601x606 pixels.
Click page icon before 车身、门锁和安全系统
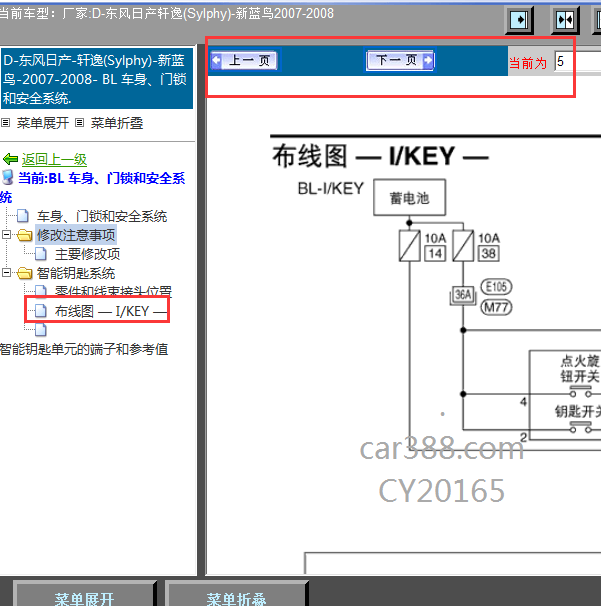(23, 216)
